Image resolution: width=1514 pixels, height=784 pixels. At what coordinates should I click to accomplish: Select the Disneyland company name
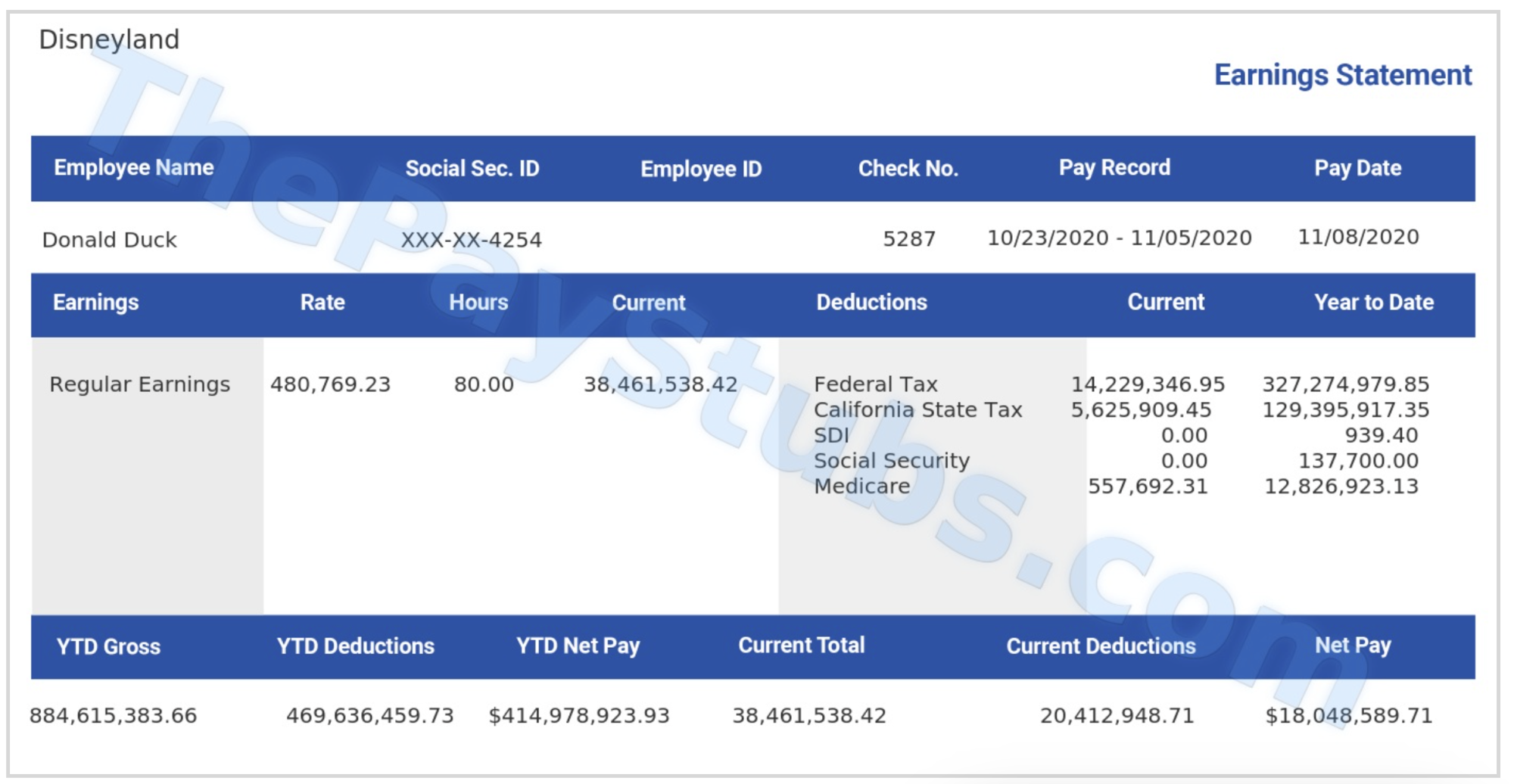(109, 39)
